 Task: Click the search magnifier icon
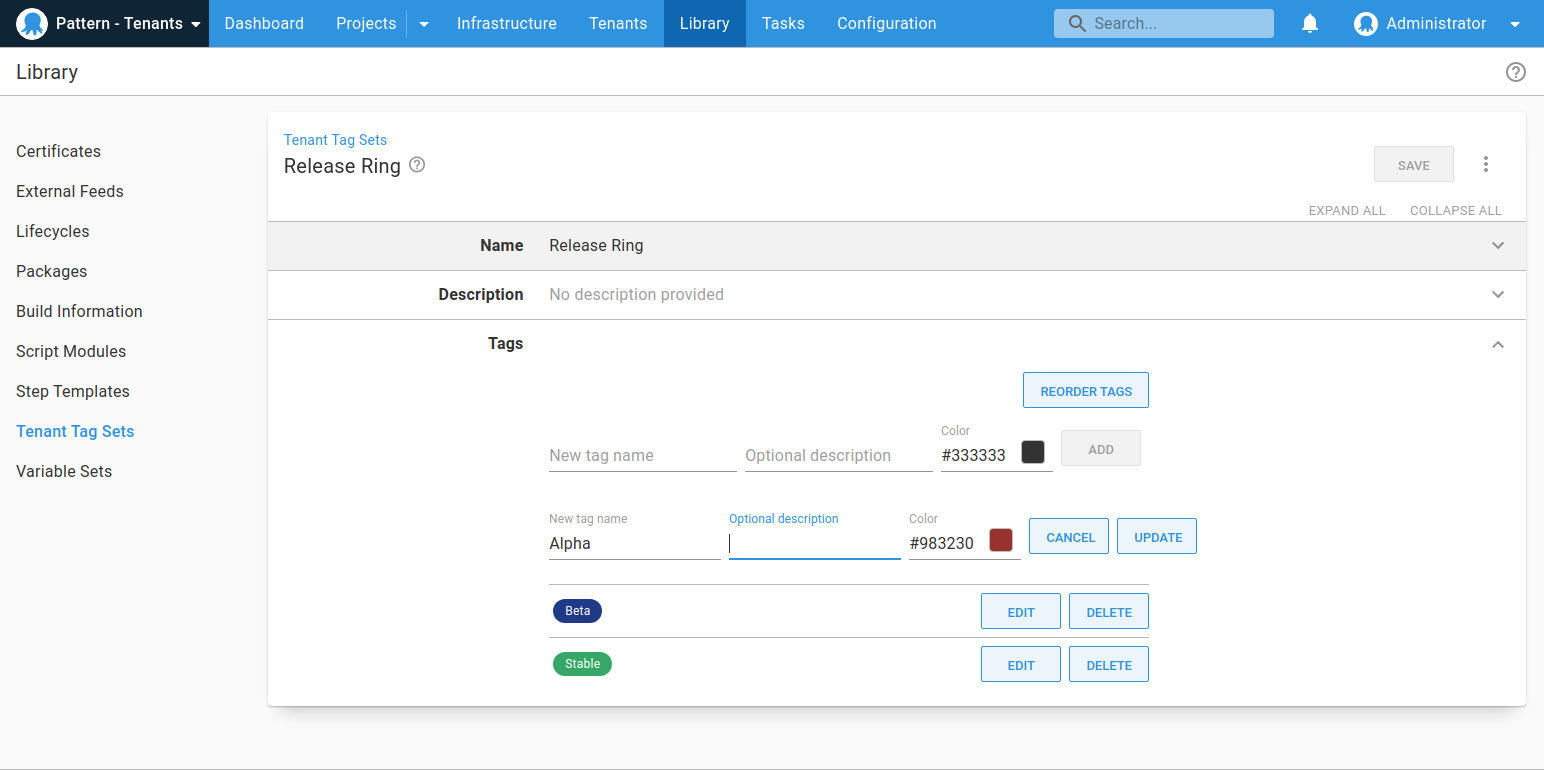[1077, 24]
